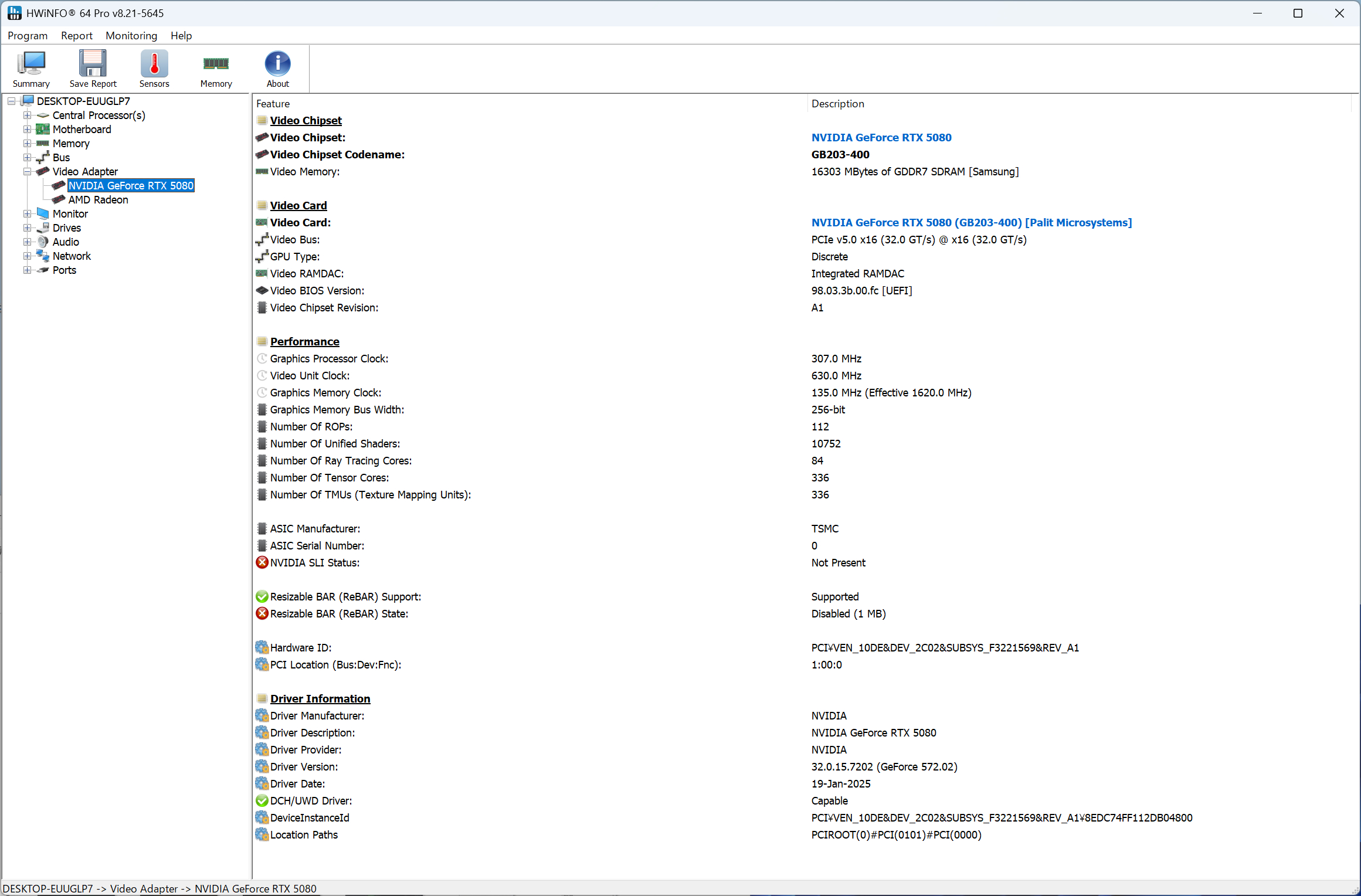Viewport: 1361px width, 896px height.
Task: Click the NVIDIA GeForce RTX 5080 chipset link
Action: [x=881, y=138]
